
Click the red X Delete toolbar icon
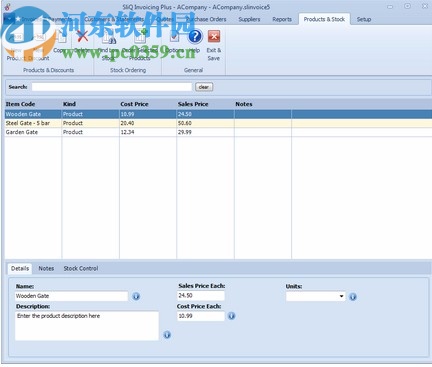[x=82, y=37]
